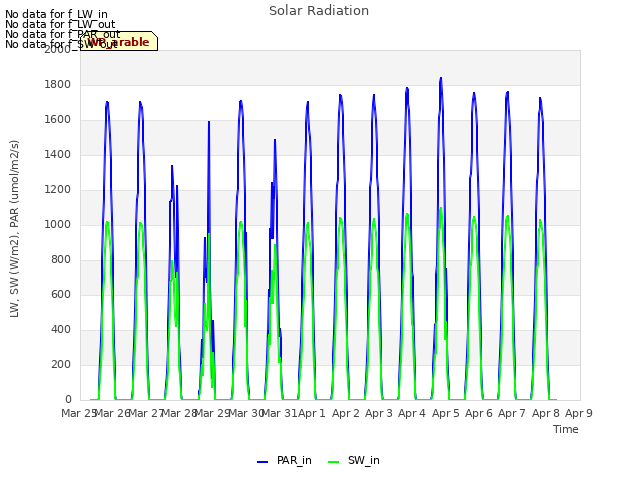640x480 pixels.
Task: Click the 800 y-axis tick label
Action: (x=61, y=260)
